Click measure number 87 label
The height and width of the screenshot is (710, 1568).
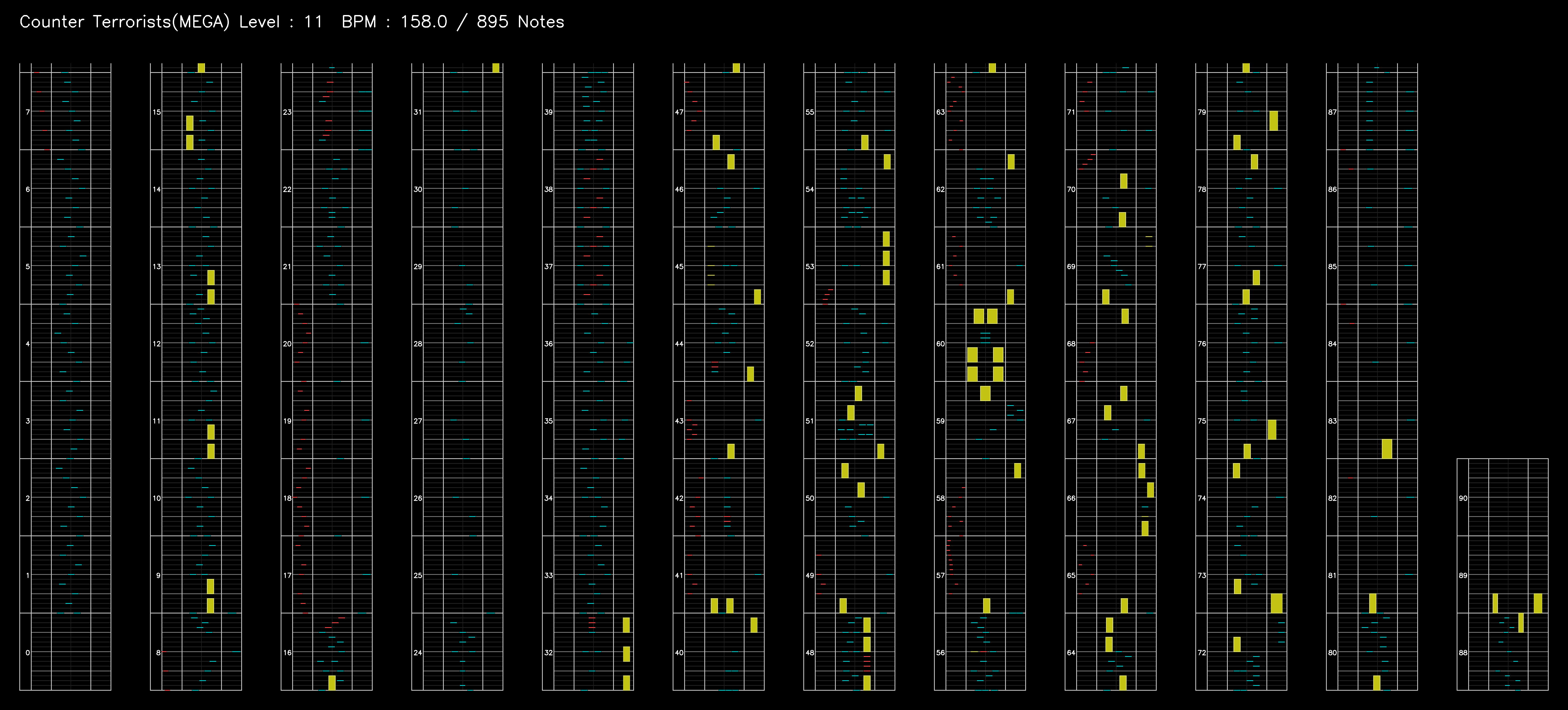(x=1332, y=112)
